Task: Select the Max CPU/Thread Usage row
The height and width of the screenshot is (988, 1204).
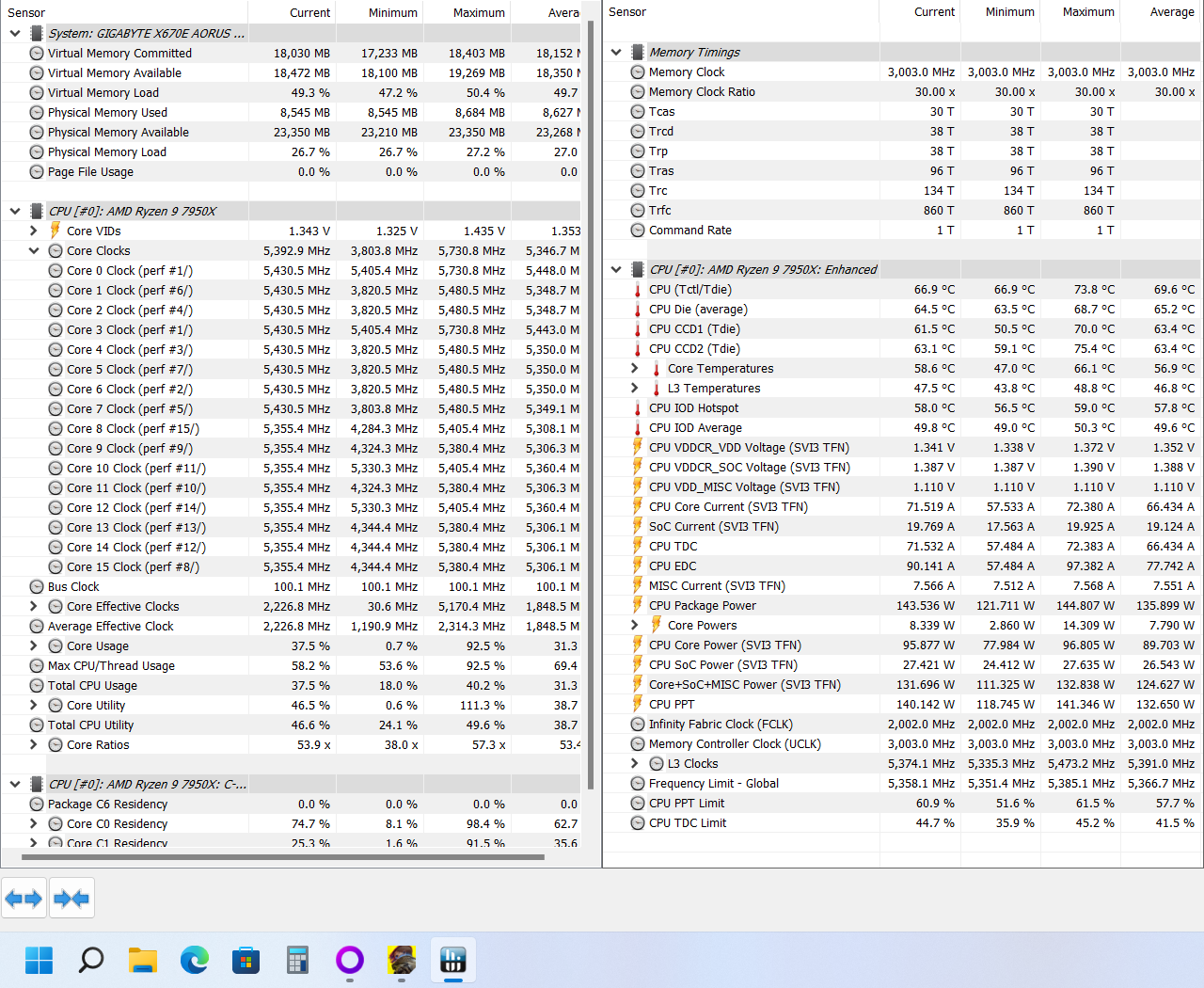Action: tap(291, 666)
